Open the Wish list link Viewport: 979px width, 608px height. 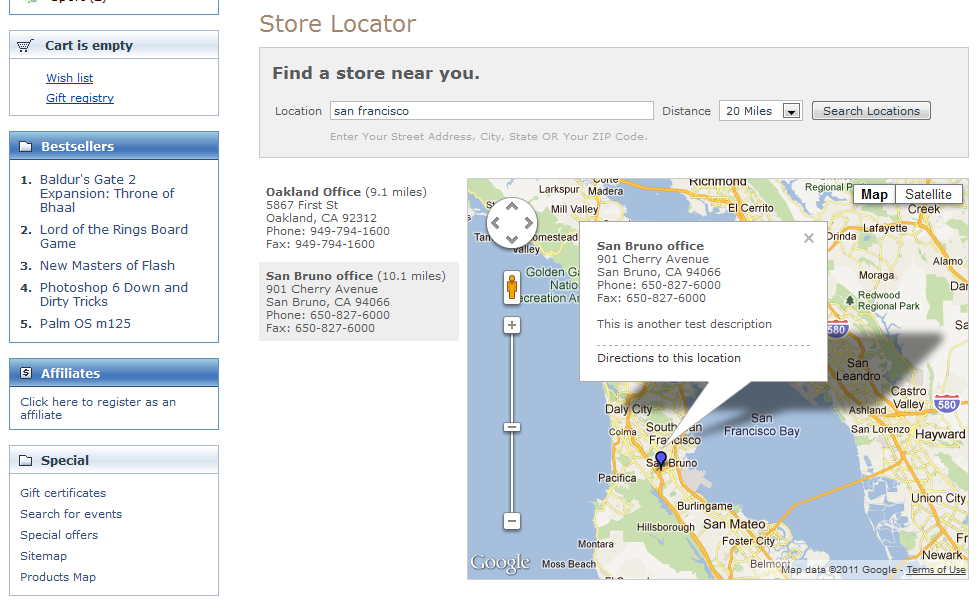point(69,78)
